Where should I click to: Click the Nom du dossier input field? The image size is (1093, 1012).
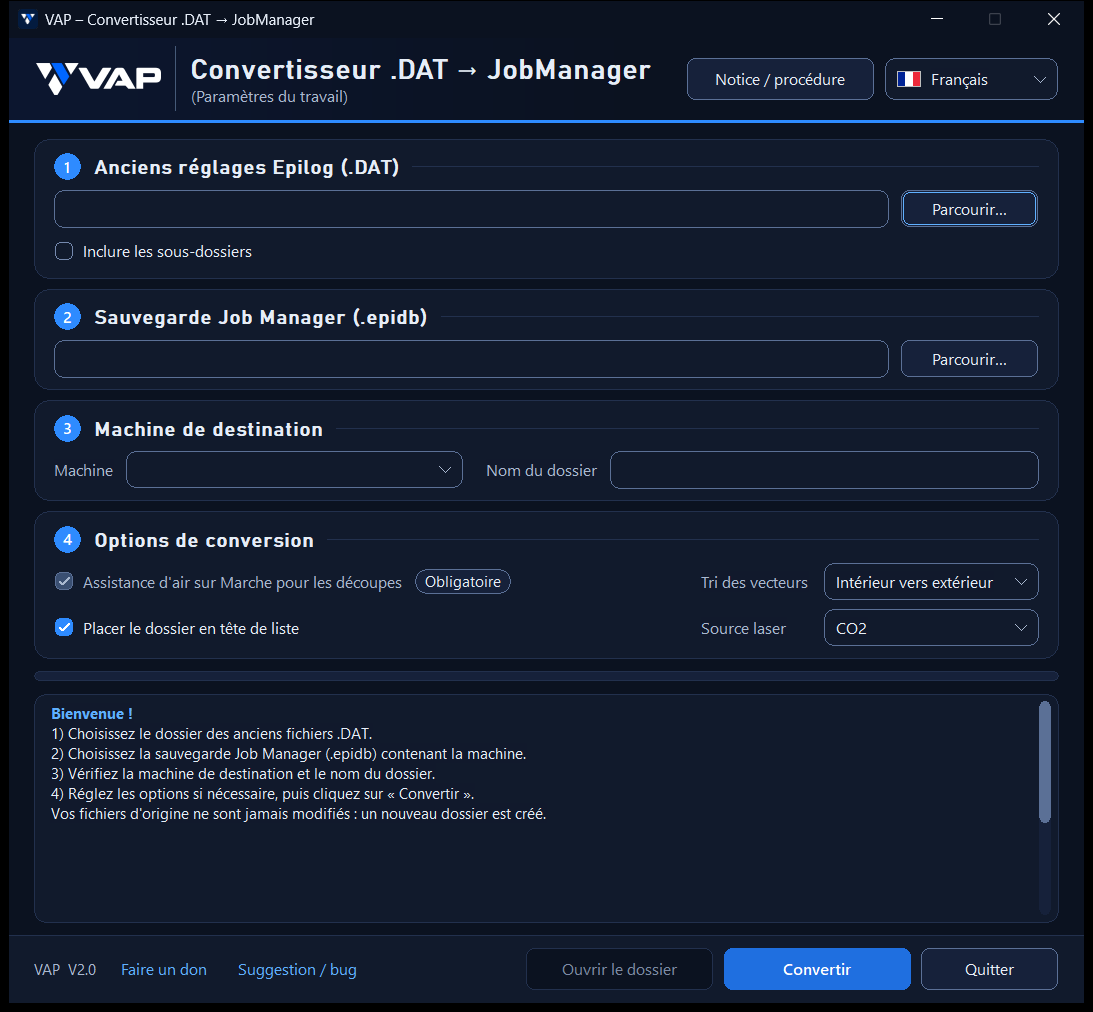click(824, 470)
